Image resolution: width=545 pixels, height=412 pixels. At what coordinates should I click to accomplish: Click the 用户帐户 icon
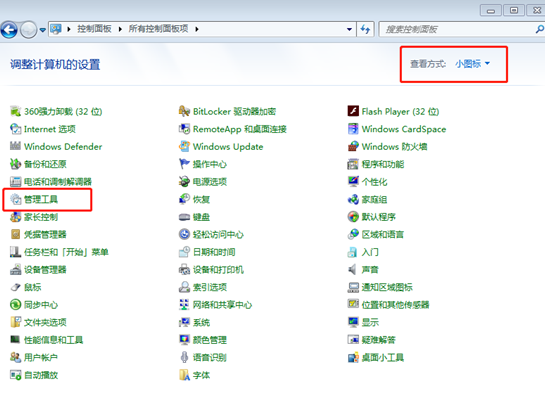15,357
